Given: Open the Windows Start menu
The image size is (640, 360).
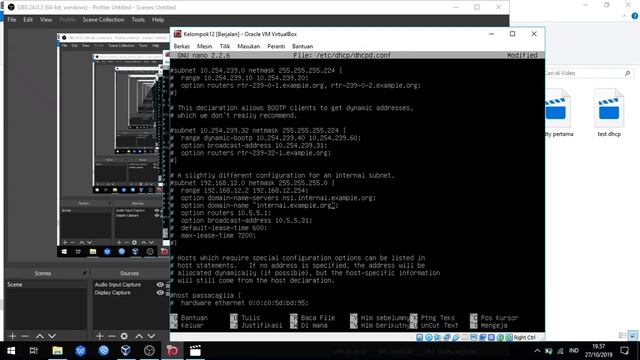Looking at the screenshot, I should [11, 351].
